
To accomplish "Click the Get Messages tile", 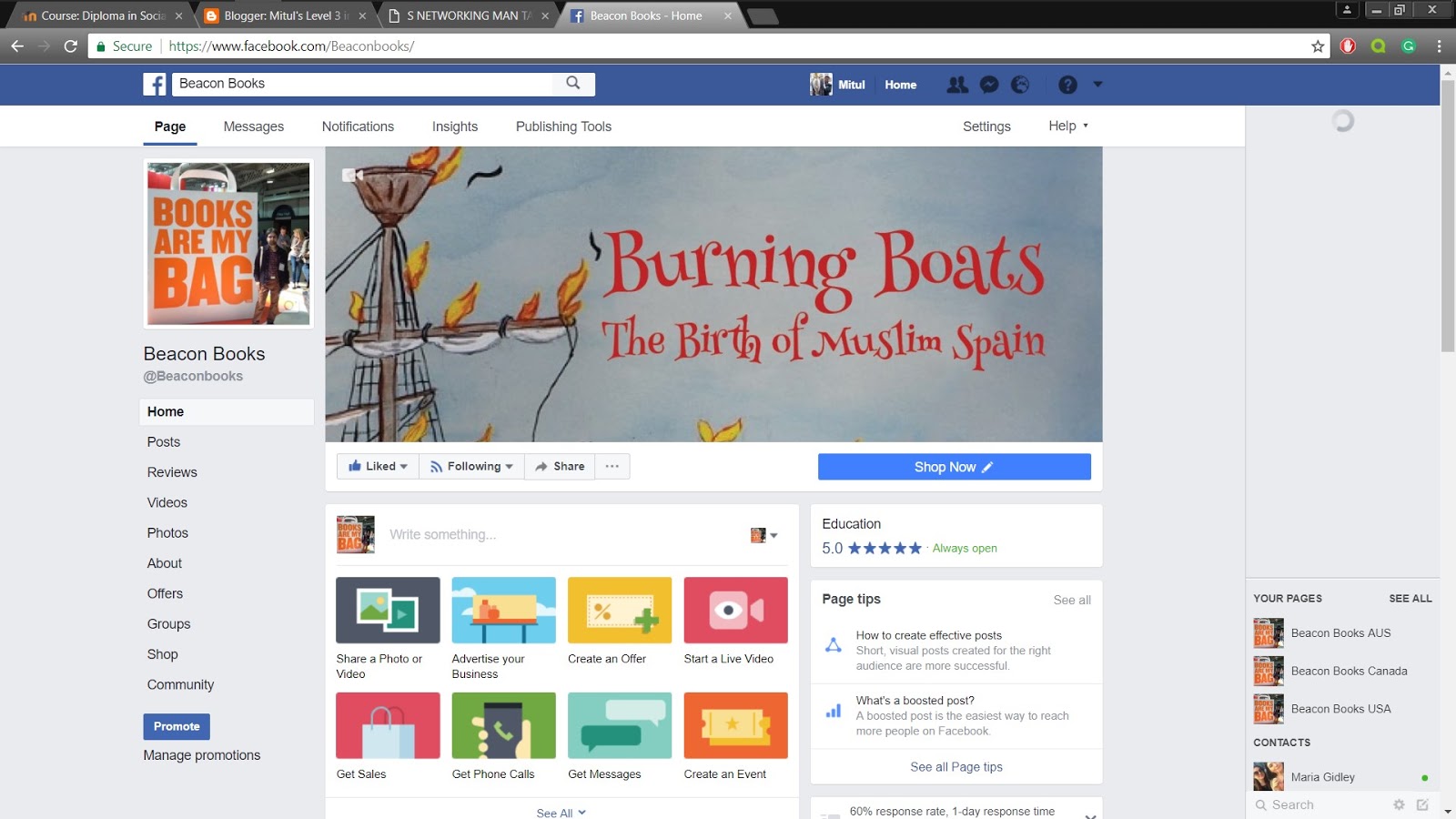I will [620, 736].
